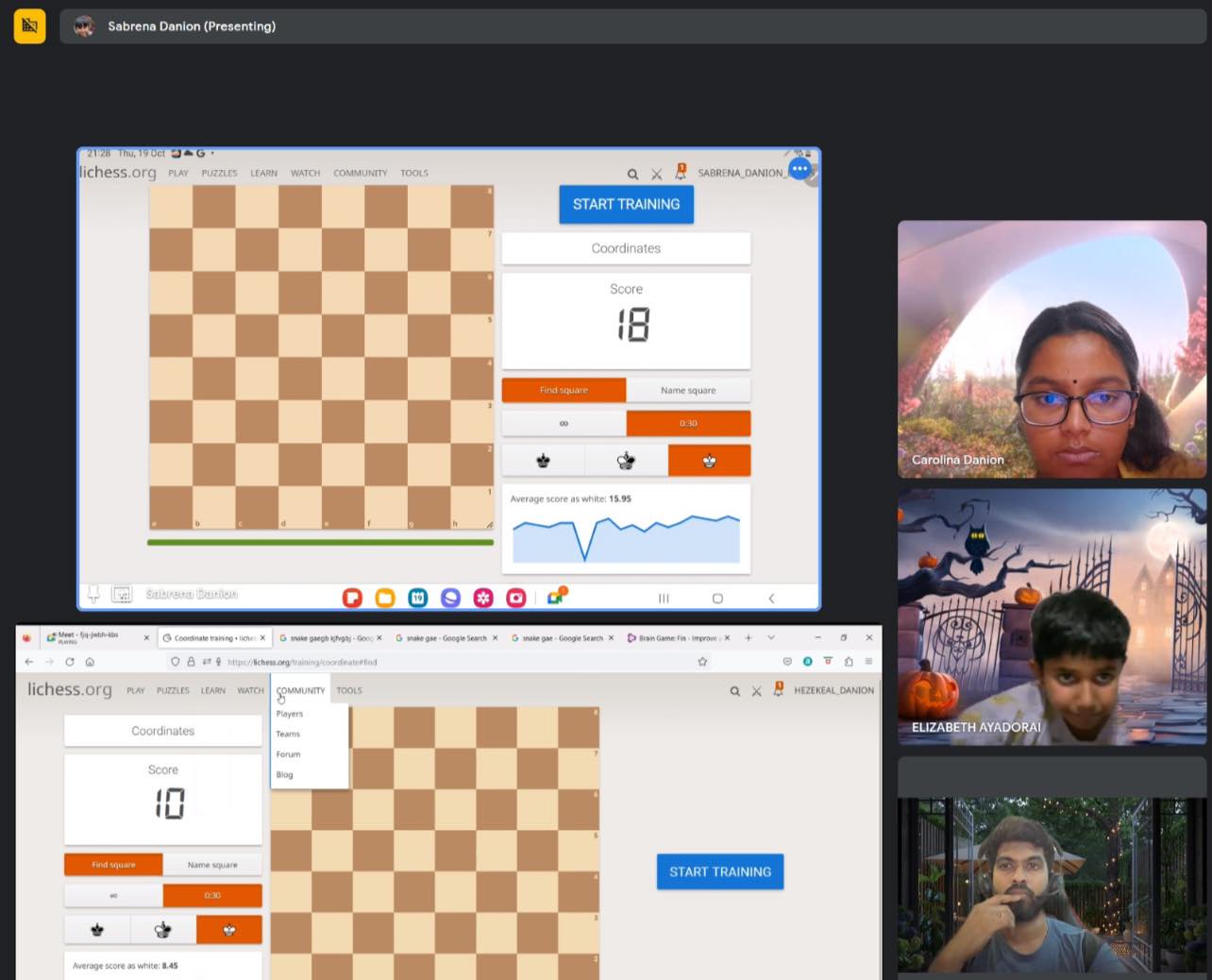
Task: Open red Camera app in tablet dock
Action: [x=516, y=598]
